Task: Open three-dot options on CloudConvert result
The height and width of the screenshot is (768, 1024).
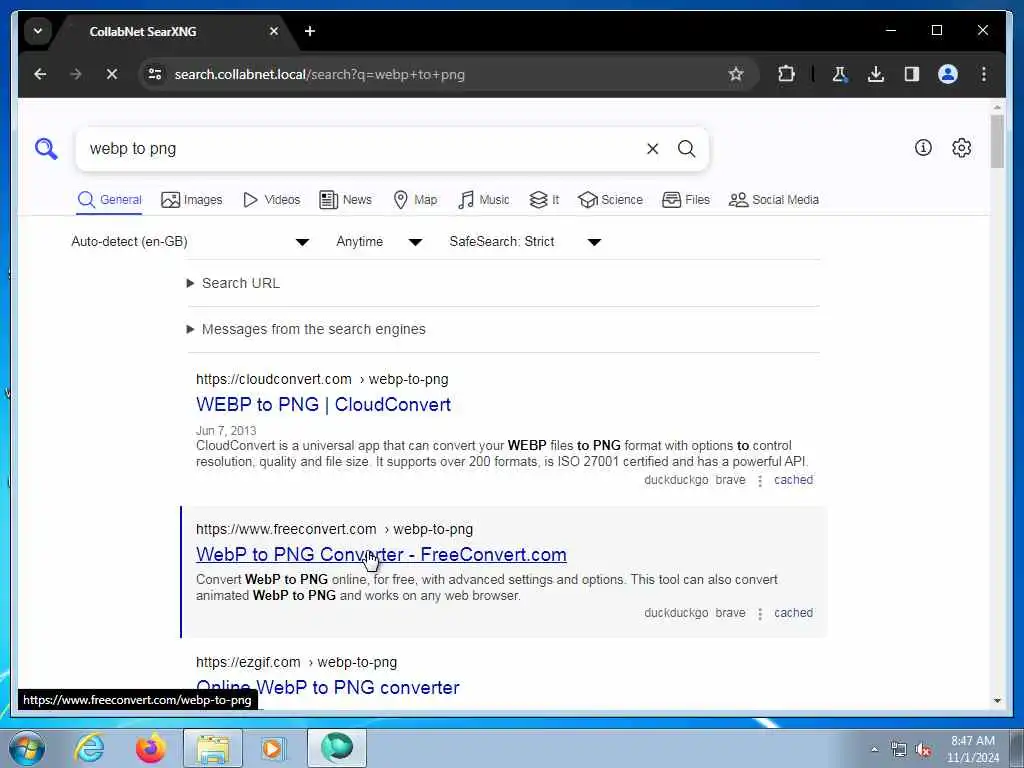Action: 760,481
